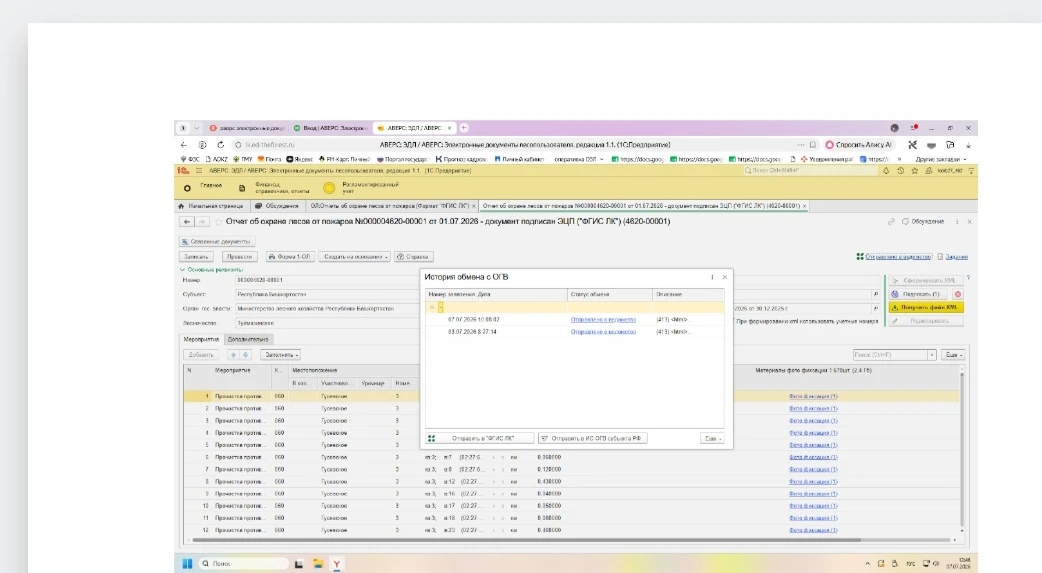Viewport: 1042px width, 573px height.
Task: Open favorites star icon in yellow header
Action: [914, 171]
